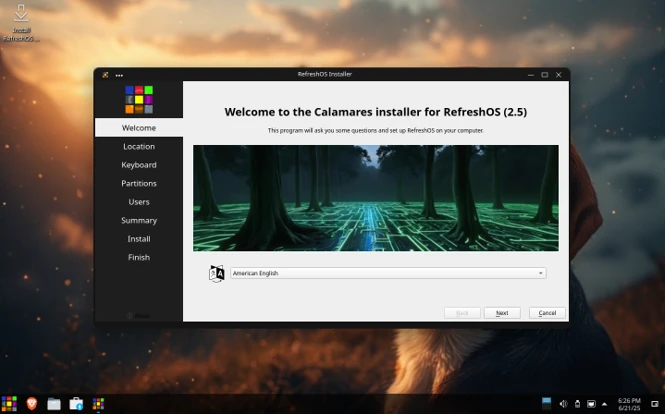Click the About link at the sidebar bottom

139,315
